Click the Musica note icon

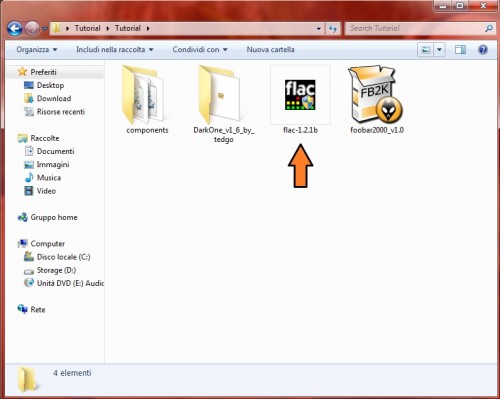[29, 177]
